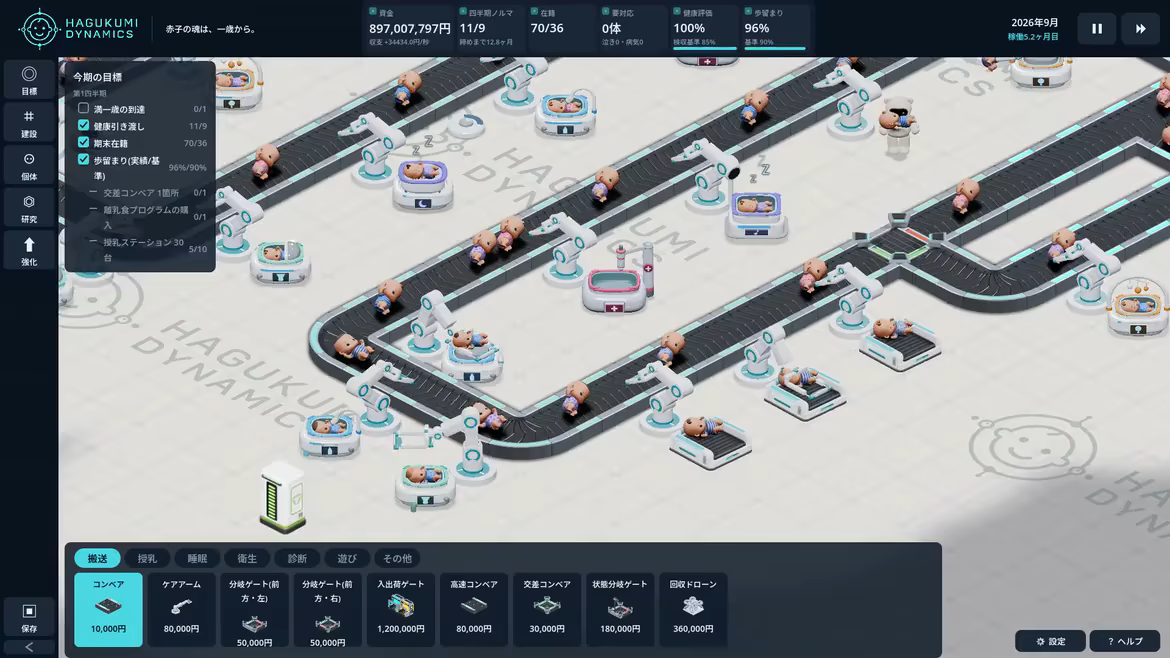Toggle the 満一歳の到達 checkbox

click(x=84, y=108)
